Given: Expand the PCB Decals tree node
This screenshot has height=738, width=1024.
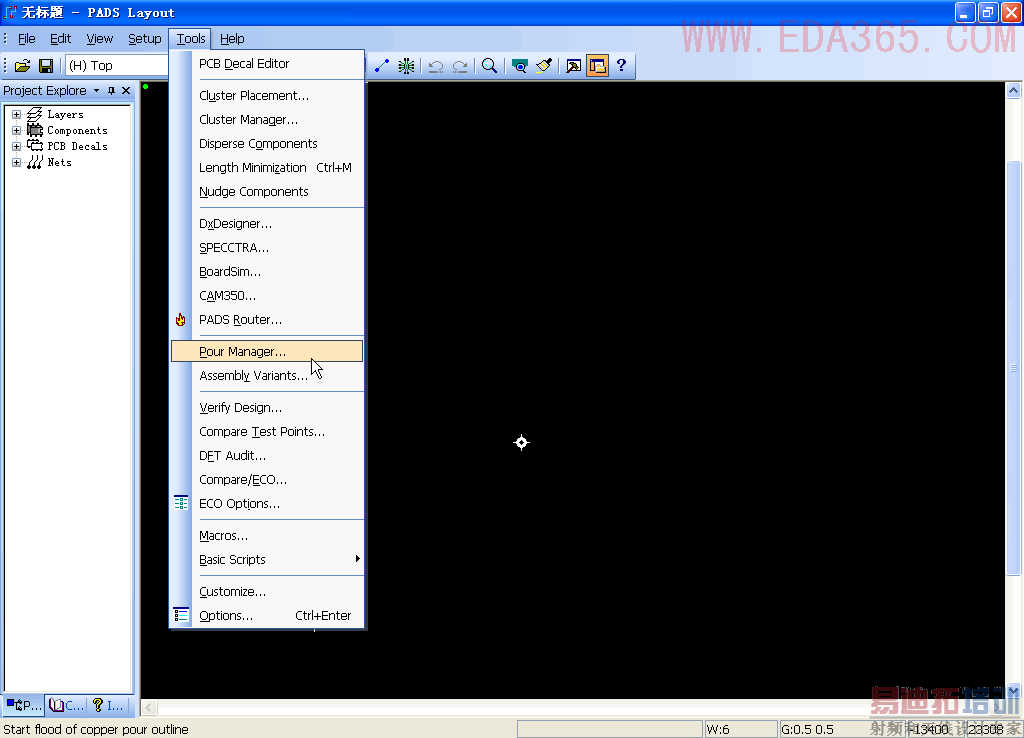Looking at the screenshot, I should (x=17, y=146).
